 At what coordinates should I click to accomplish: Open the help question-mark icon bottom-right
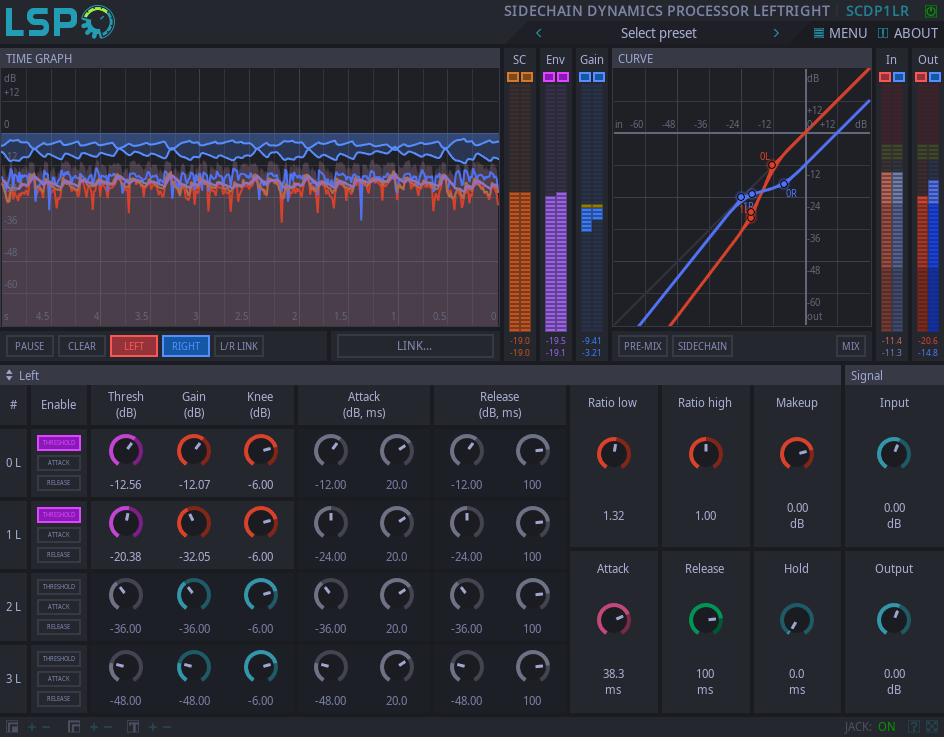914,726
